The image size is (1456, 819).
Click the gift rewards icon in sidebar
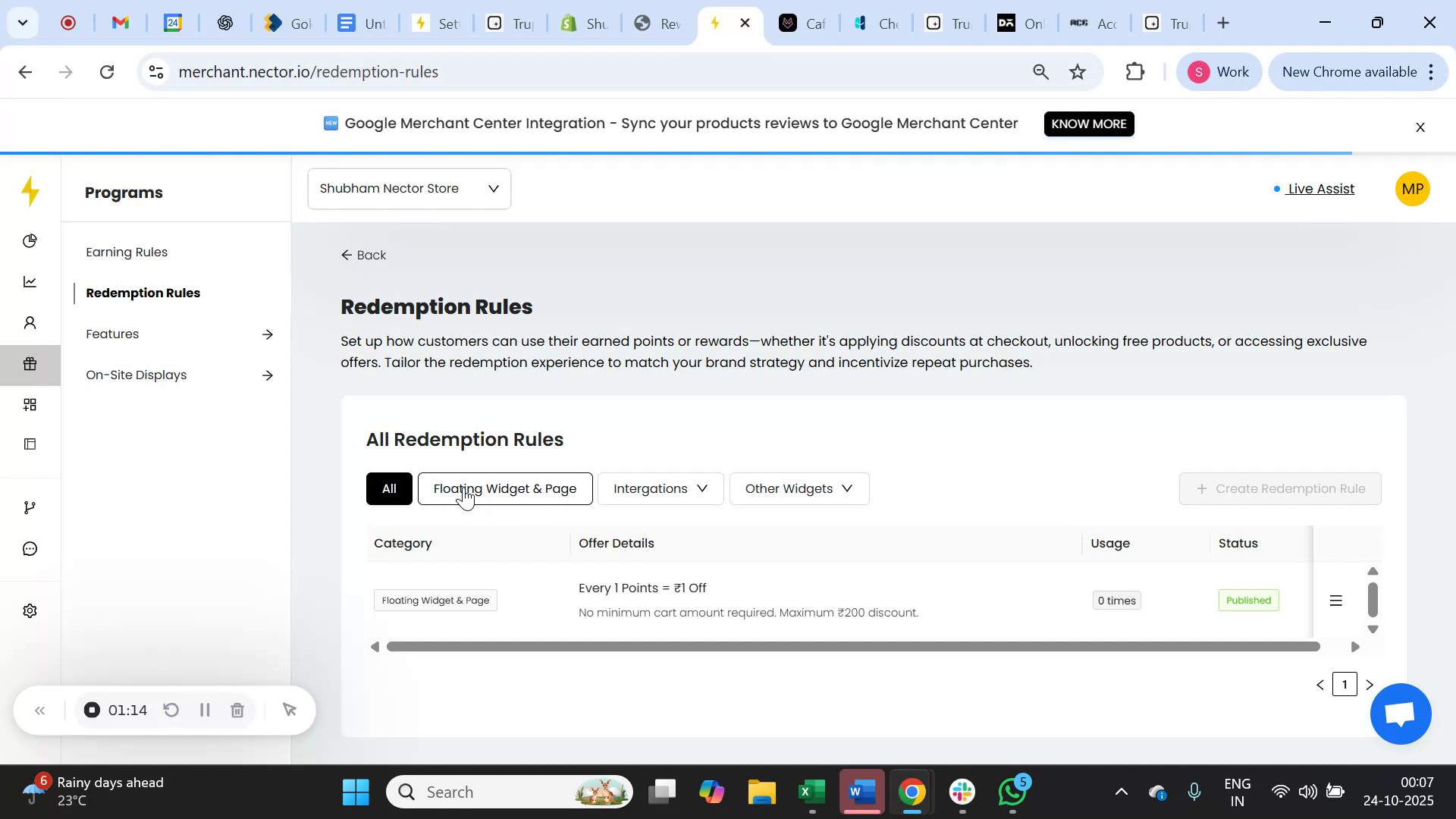[x=30, y=364]
